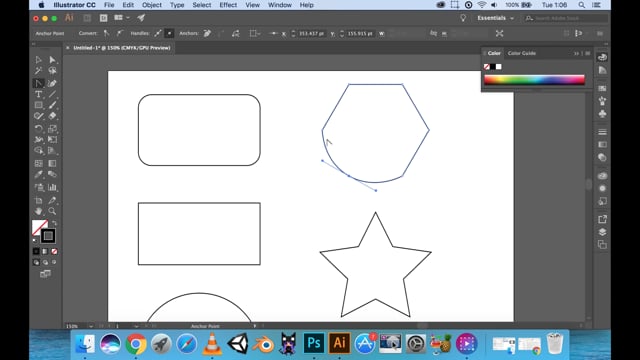The width and height of the screenshot is (640, 360).
Task: Enable Draw Inside mode
Action: pyautogui.click(x=54, y=262)
